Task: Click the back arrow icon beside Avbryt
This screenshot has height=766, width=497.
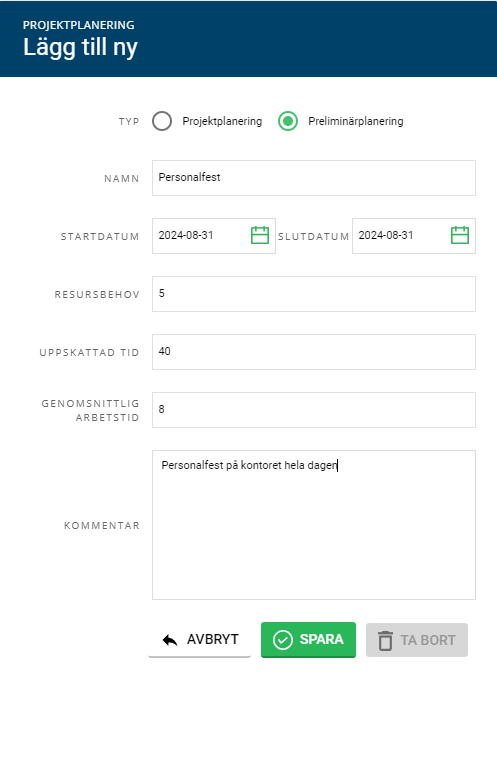Action: coord(170,640)
